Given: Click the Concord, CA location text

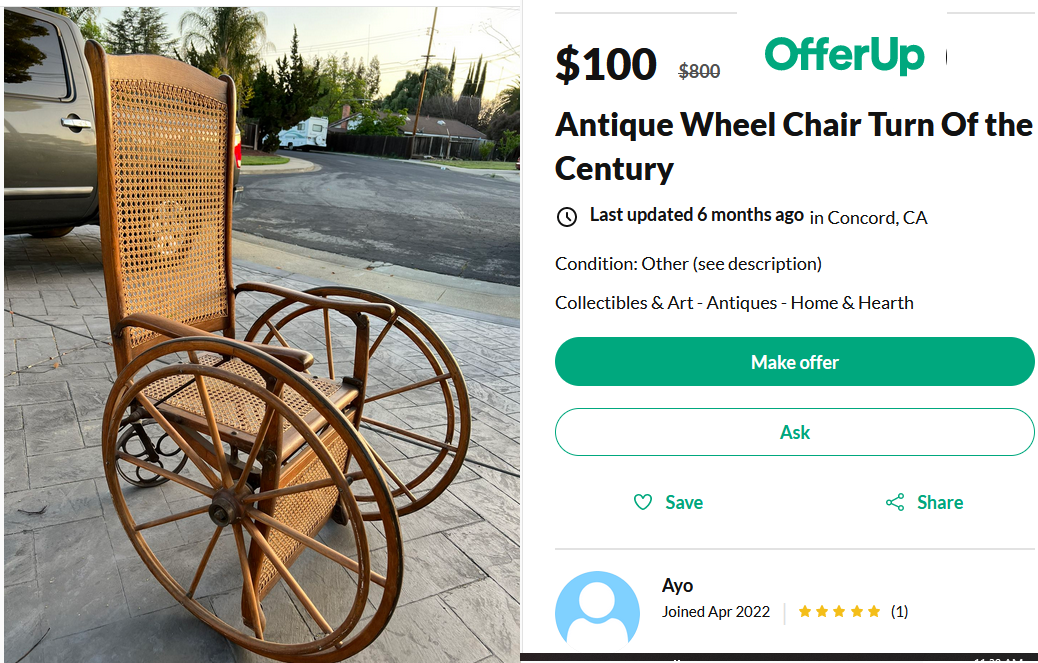Looking at the screenshot, I should click(877, 217).
